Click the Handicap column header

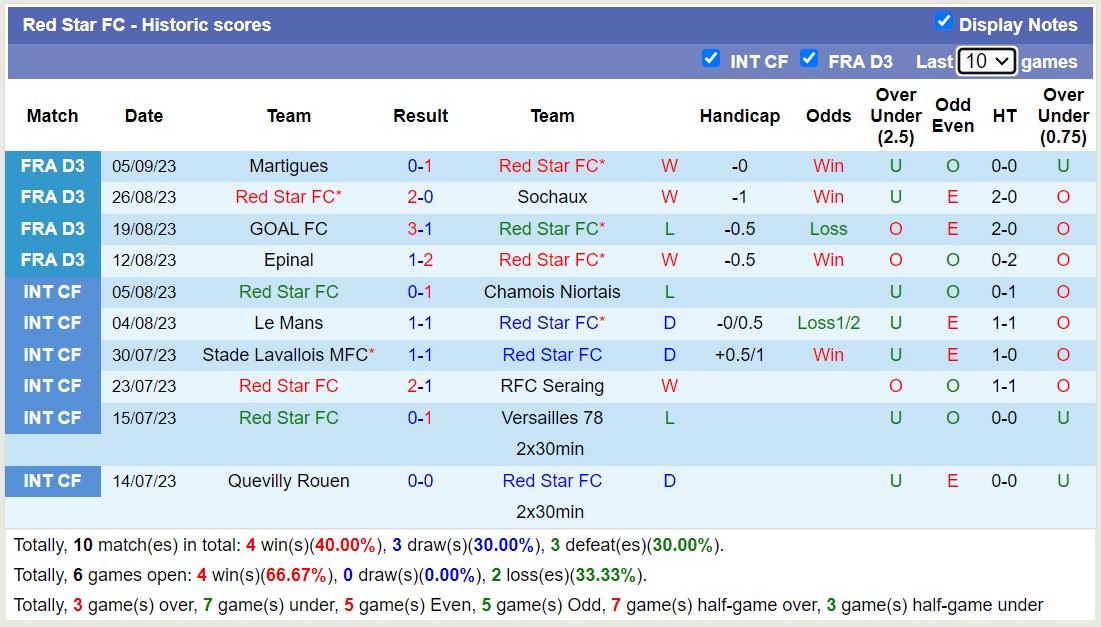click(x=740, y=115)
